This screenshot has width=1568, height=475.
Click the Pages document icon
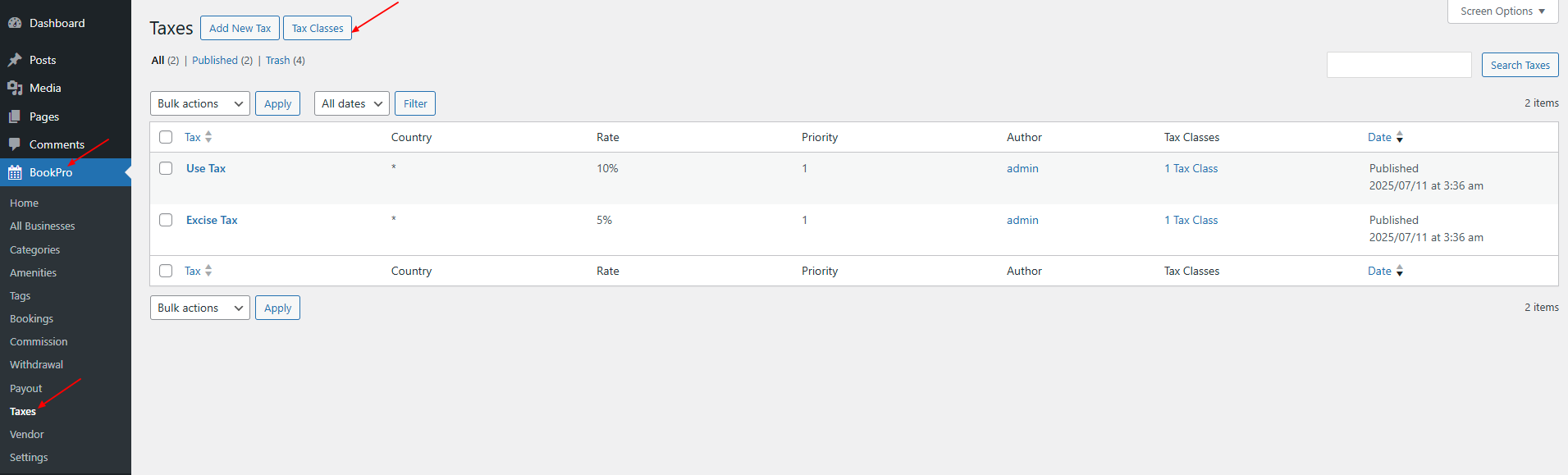pyautogui.click(x=15, y=116)
